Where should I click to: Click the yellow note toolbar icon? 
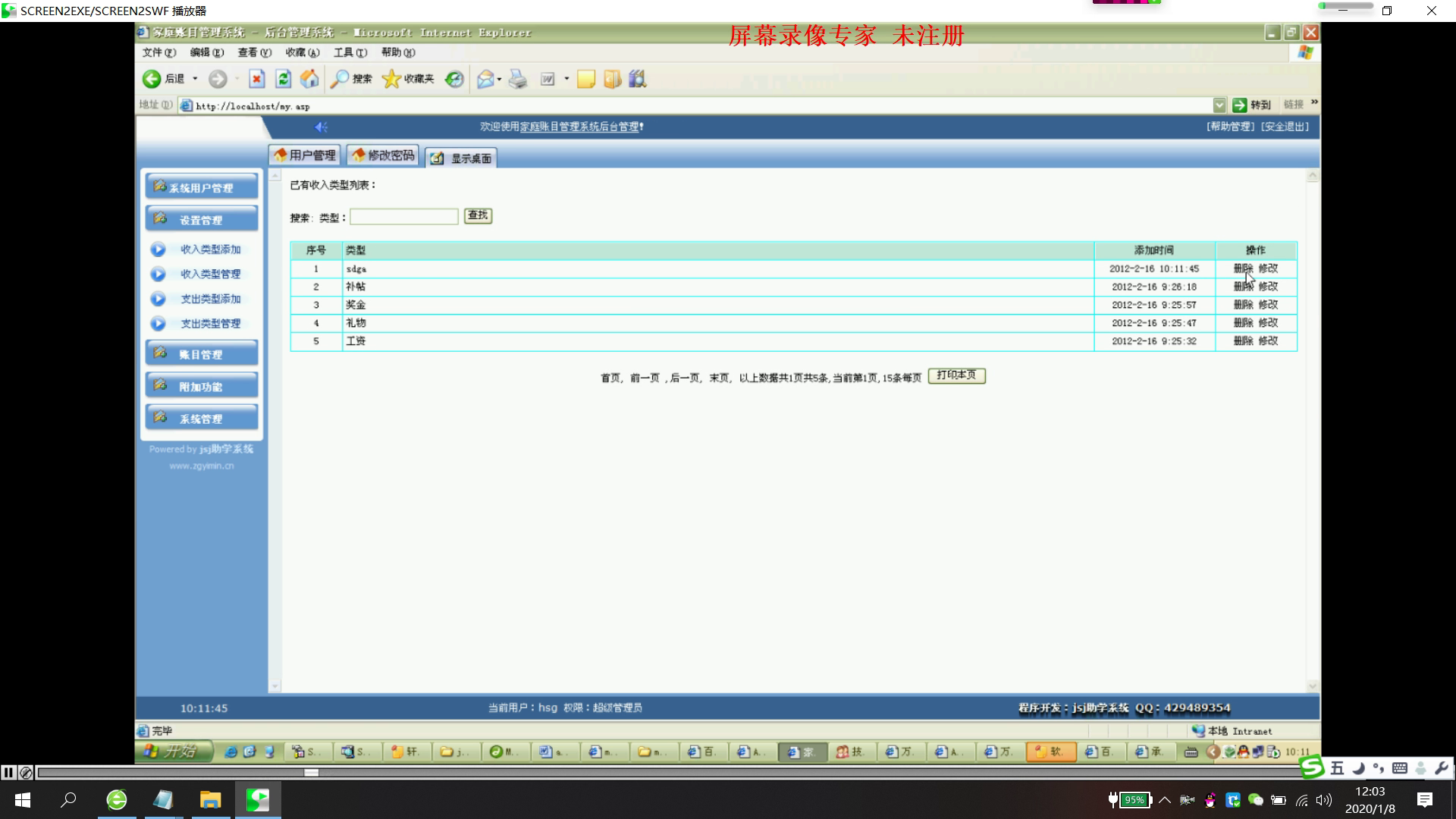point(586,79)
